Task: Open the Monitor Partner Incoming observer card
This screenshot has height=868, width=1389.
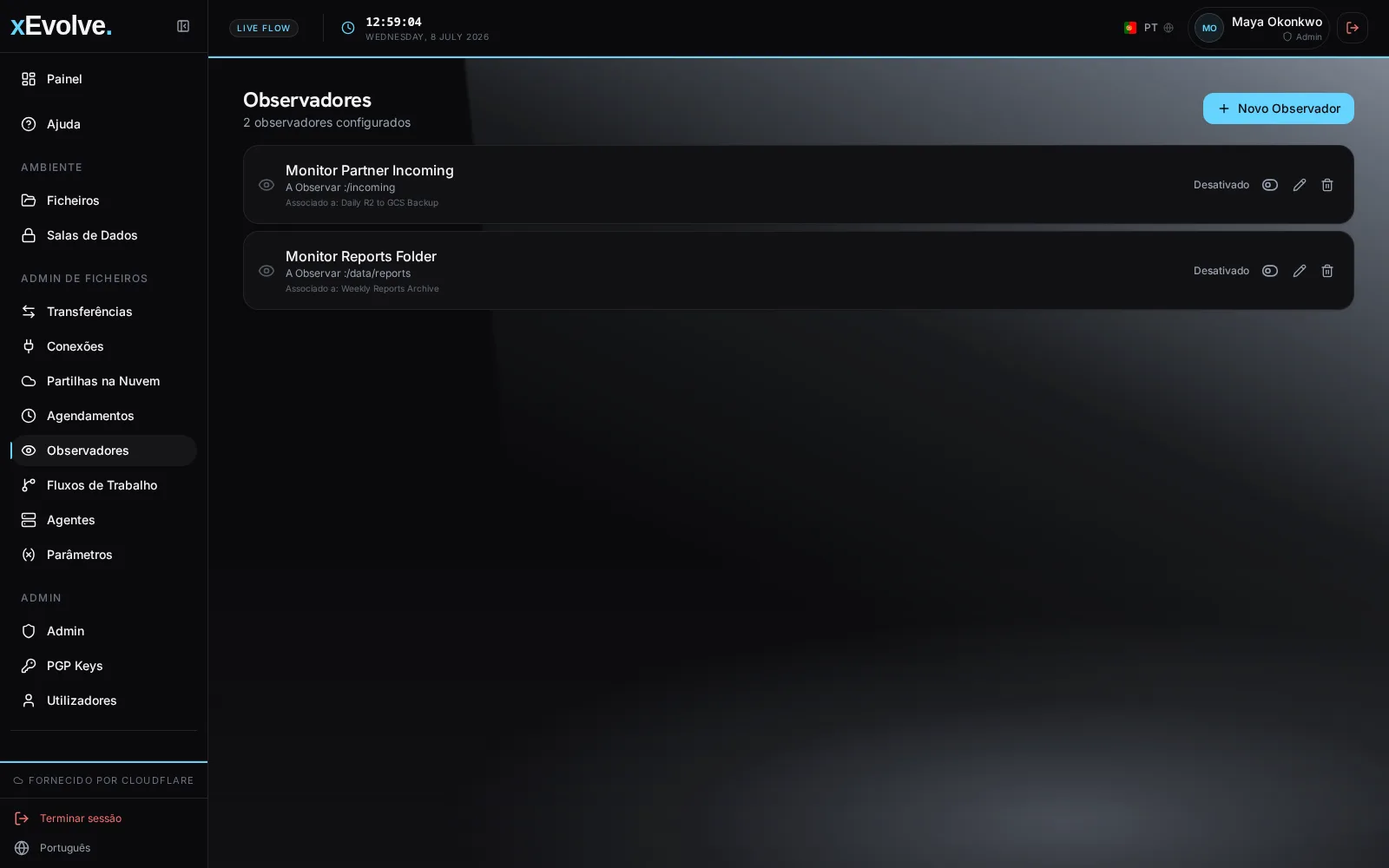Action: point(798,185)
